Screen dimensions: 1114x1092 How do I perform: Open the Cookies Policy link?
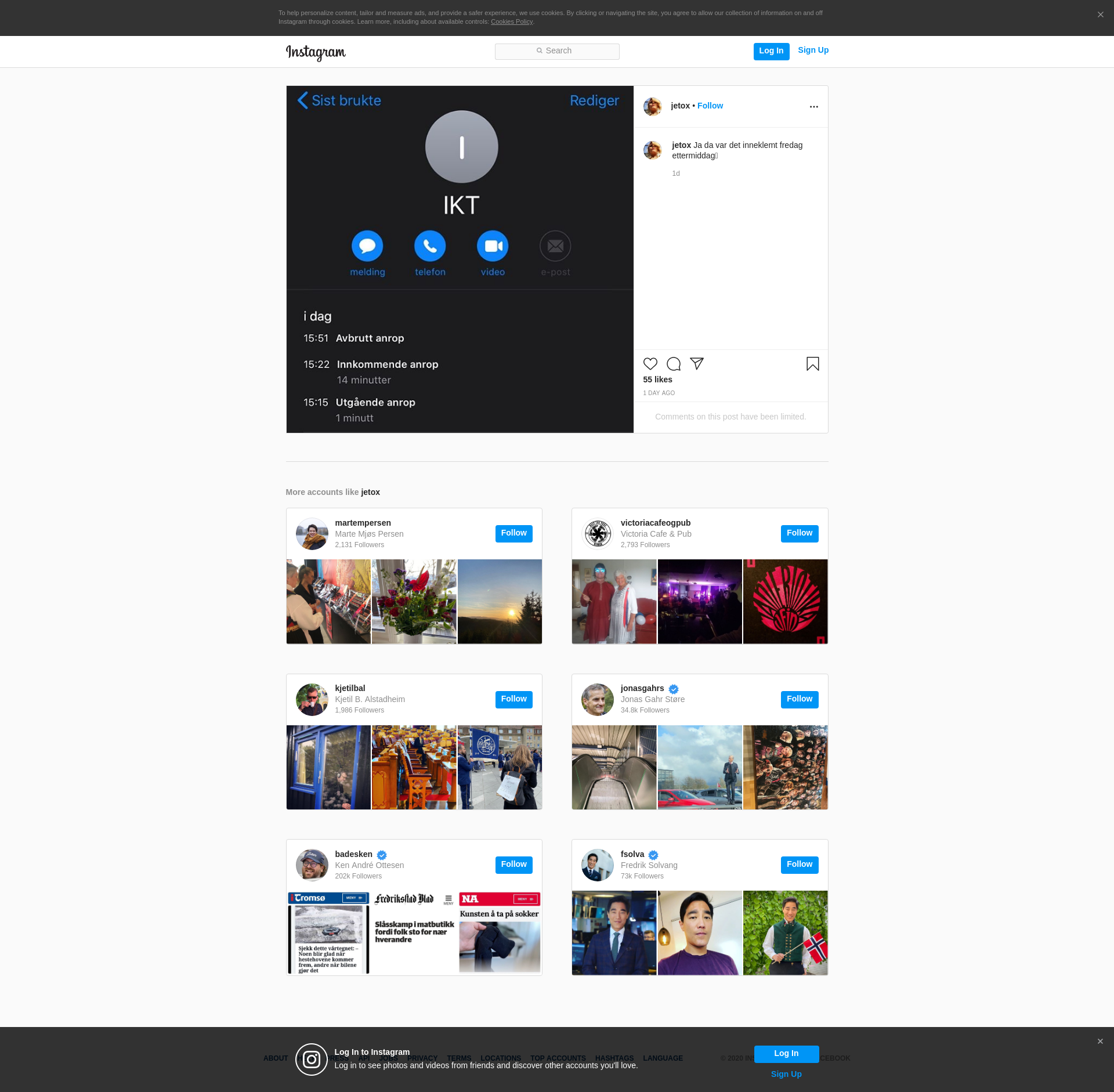(511, 22)
